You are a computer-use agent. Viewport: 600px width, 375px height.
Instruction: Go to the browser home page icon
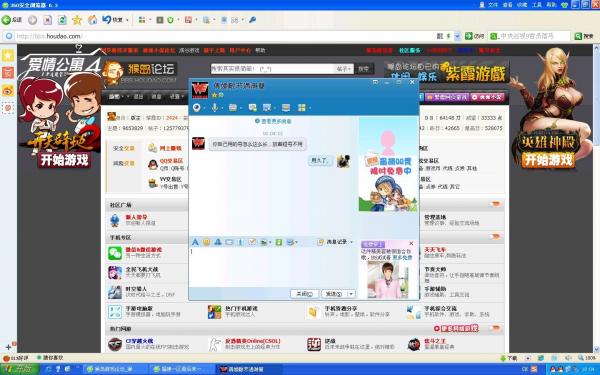93,20
